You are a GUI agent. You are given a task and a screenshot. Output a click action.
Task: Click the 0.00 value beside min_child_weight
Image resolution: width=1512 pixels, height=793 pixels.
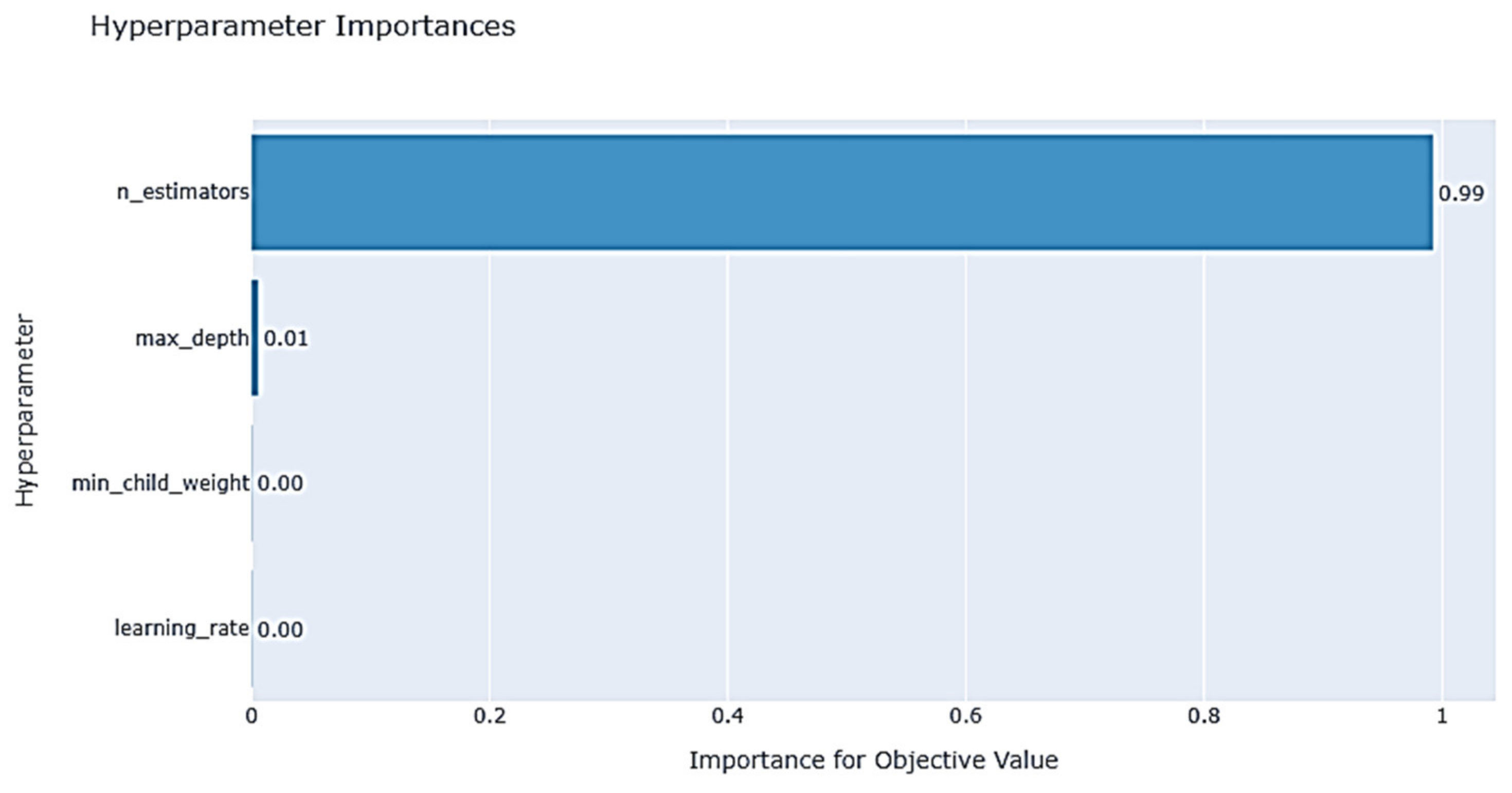point(280,483)
